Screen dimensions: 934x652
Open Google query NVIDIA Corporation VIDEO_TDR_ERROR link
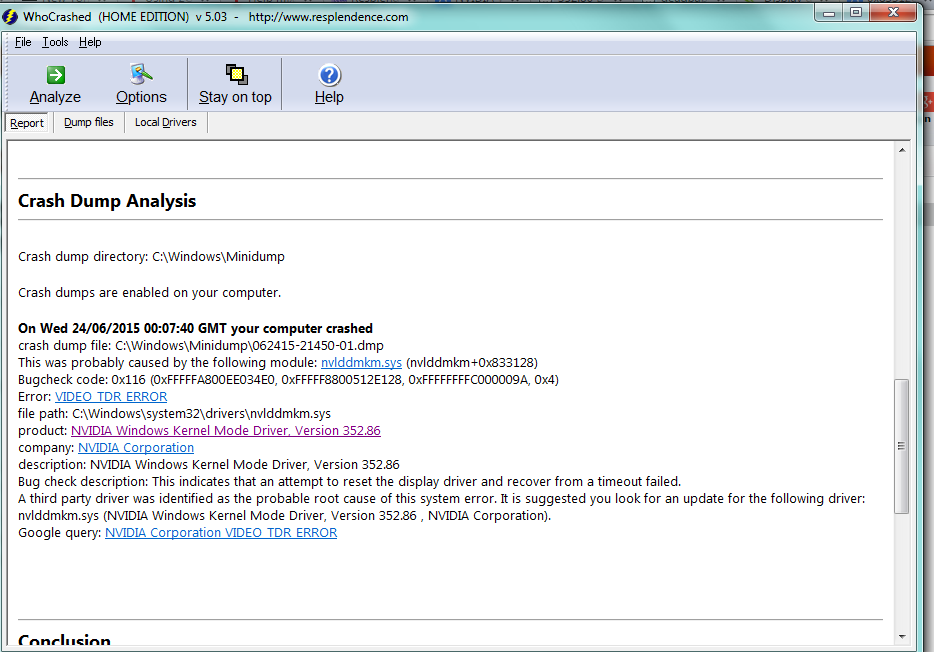pos(221,533)
